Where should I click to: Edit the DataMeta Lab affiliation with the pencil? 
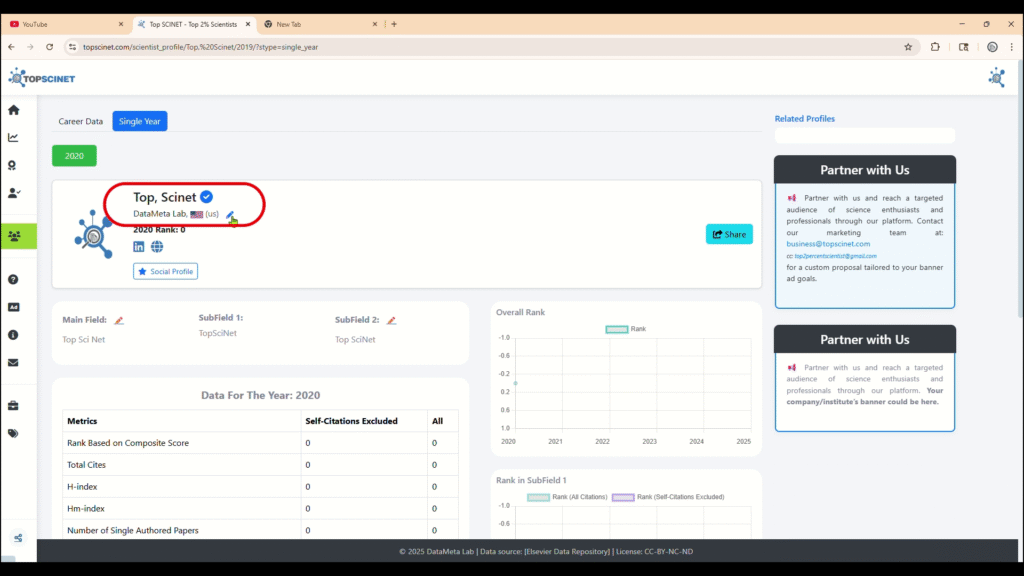pyautogui.click(x=230, y=214)
